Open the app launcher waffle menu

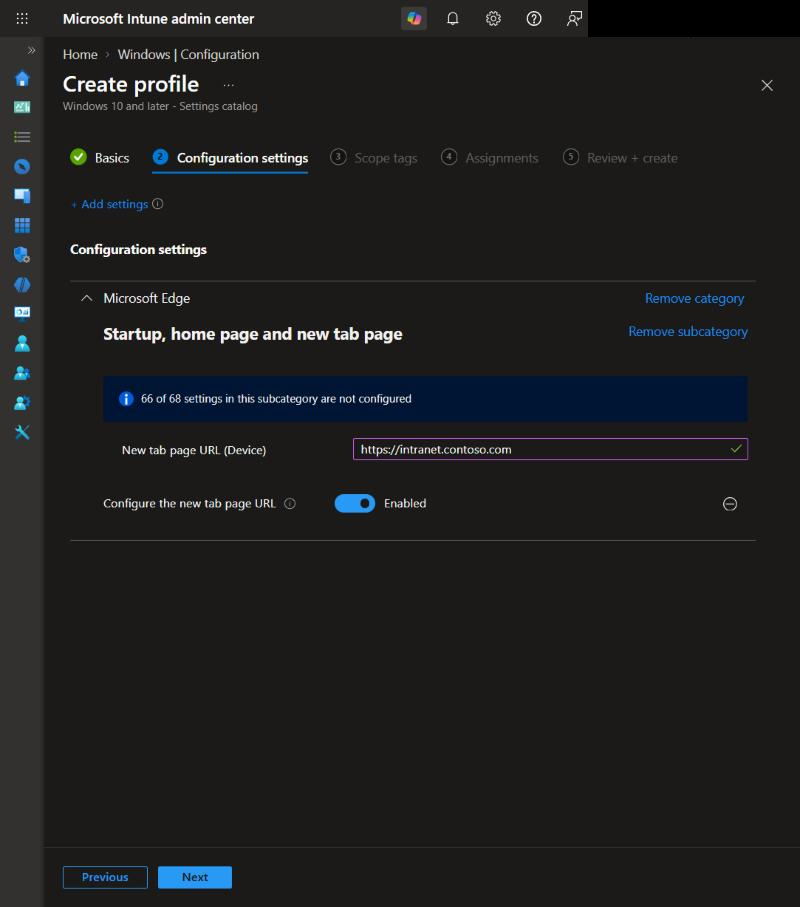22,19
